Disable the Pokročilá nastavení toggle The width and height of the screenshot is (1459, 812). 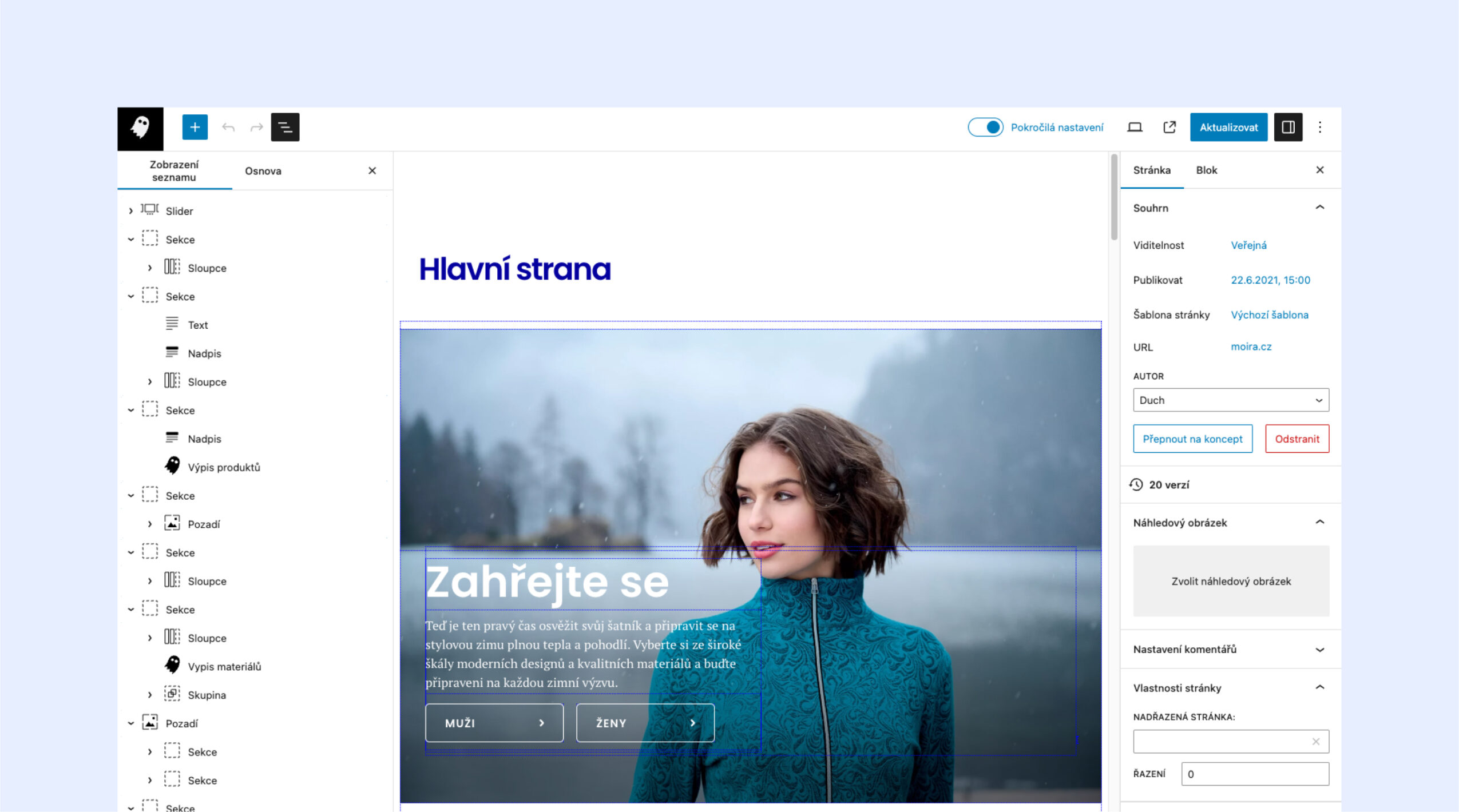click(x=986, y=127)
